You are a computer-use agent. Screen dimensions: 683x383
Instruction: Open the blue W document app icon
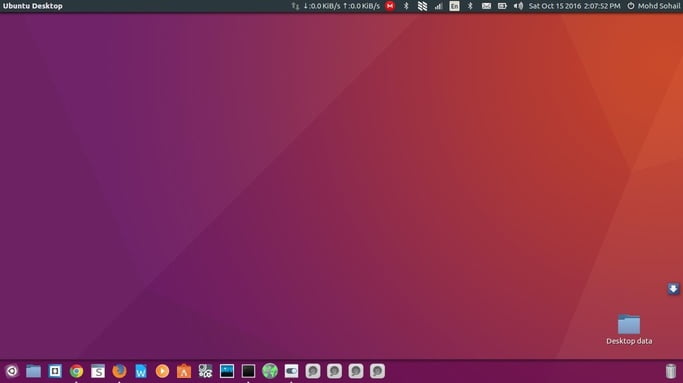pyautogui.click(x=141, y=371)
